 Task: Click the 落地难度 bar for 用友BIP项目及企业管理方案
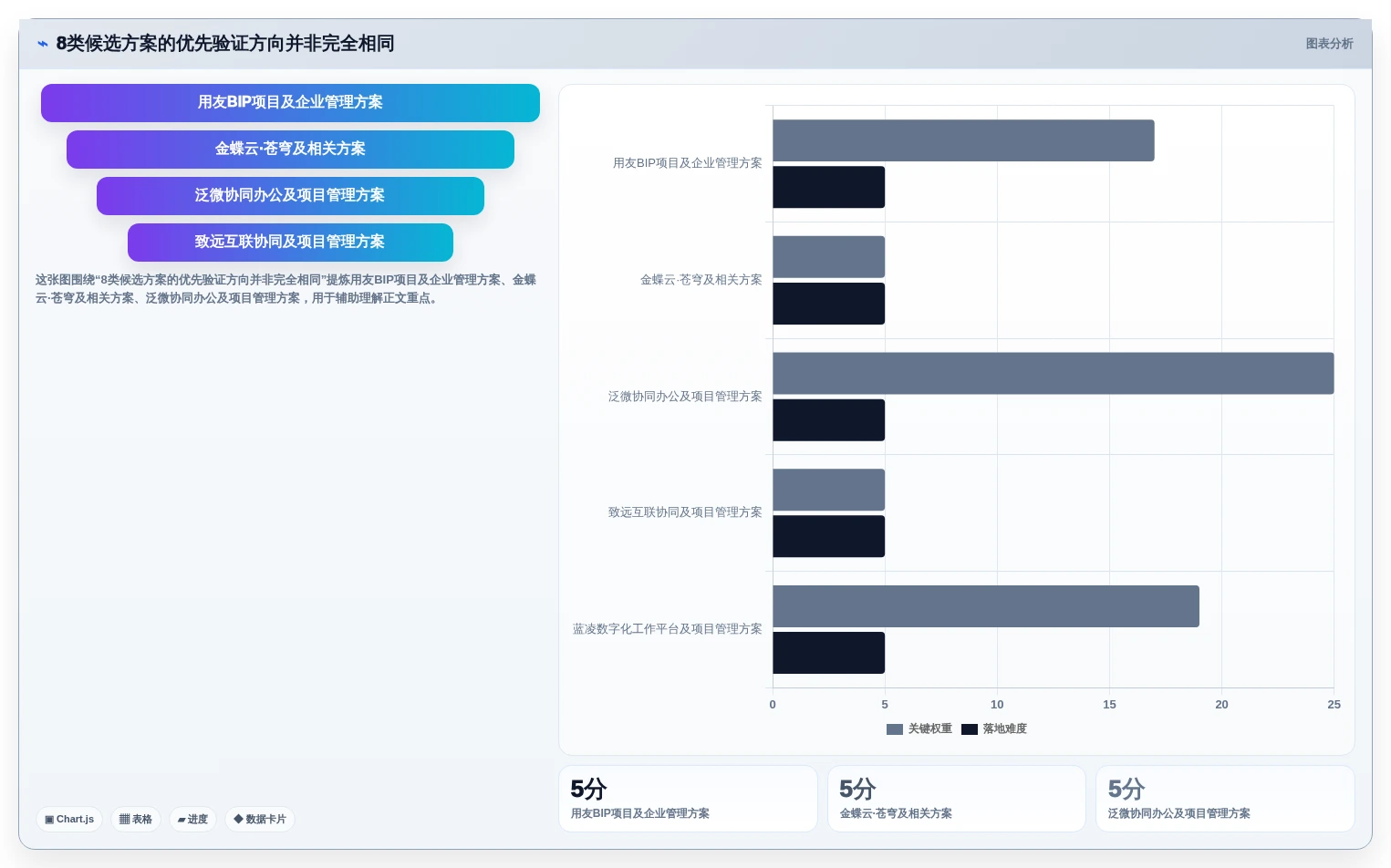pyautogui.click(x=828, y=187)
